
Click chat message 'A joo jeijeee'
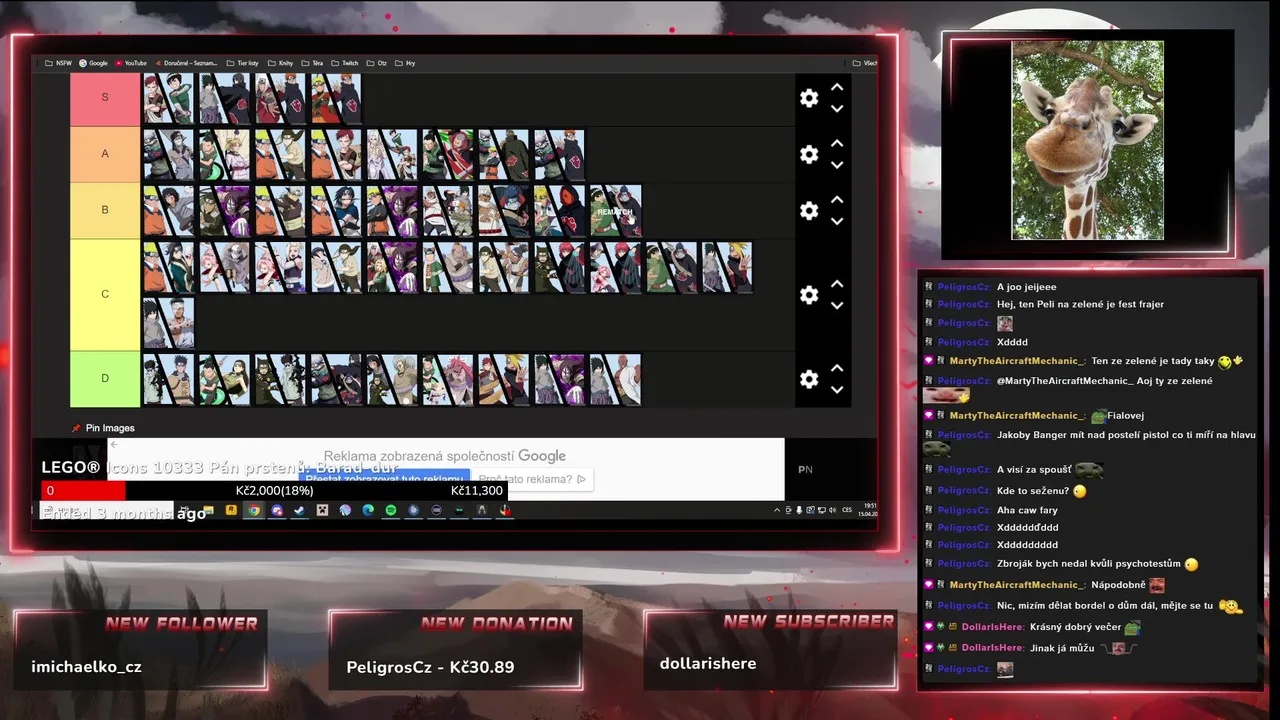pyautogui.click(x=1026, y=287)
